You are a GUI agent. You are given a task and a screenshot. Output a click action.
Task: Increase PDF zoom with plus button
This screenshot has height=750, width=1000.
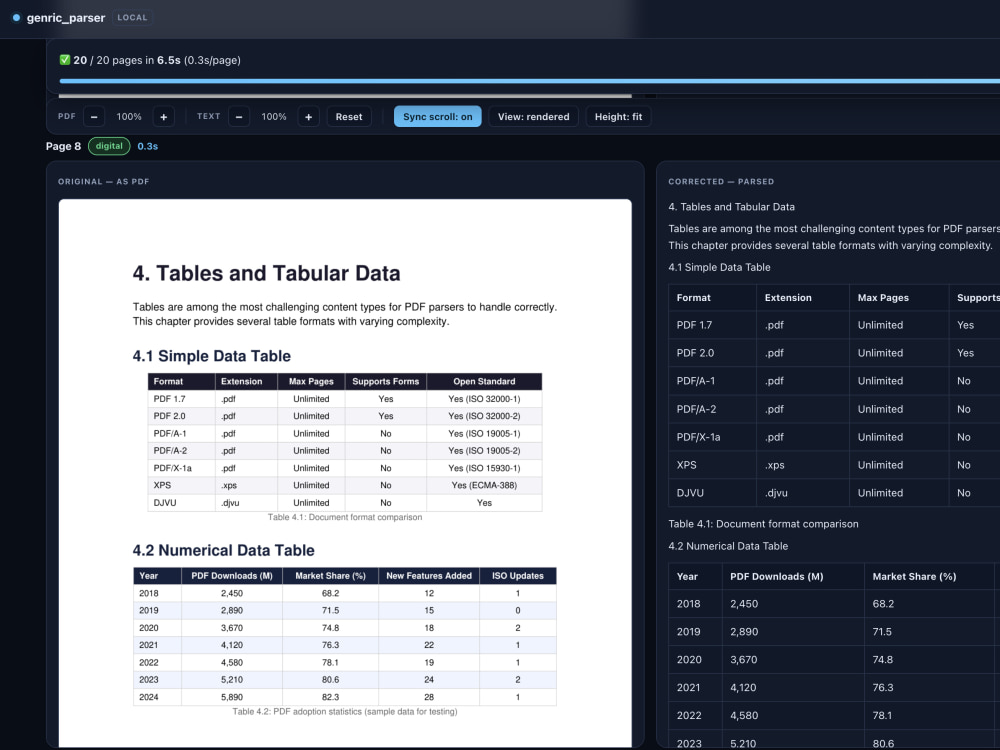click(163, 117)
